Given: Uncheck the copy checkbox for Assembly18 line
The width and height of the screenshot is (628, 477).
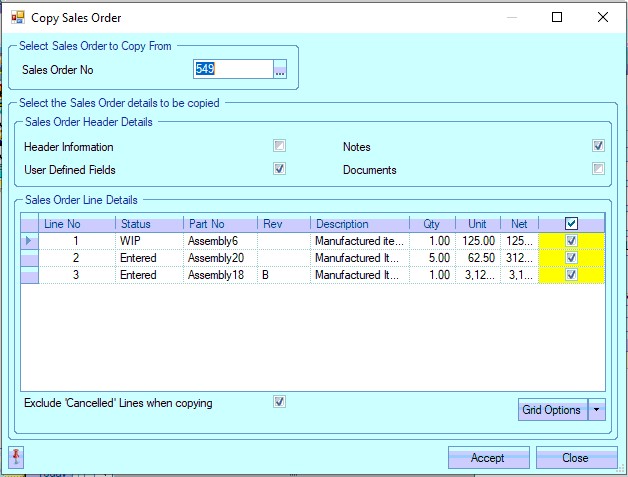Looking at the screenshot, I should 571,275.
